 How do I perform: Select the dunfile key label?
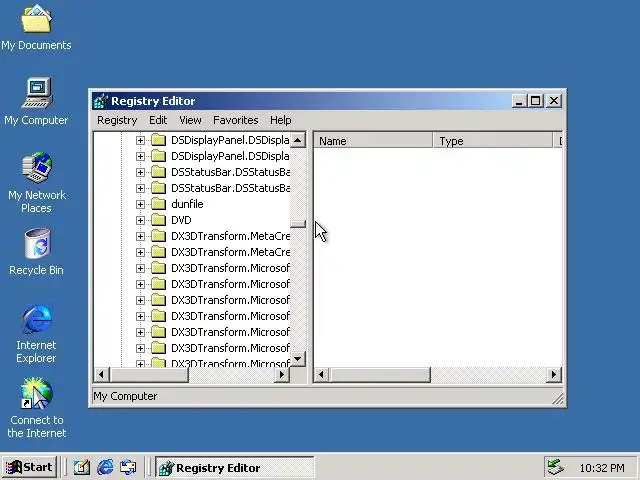point(187,204)
